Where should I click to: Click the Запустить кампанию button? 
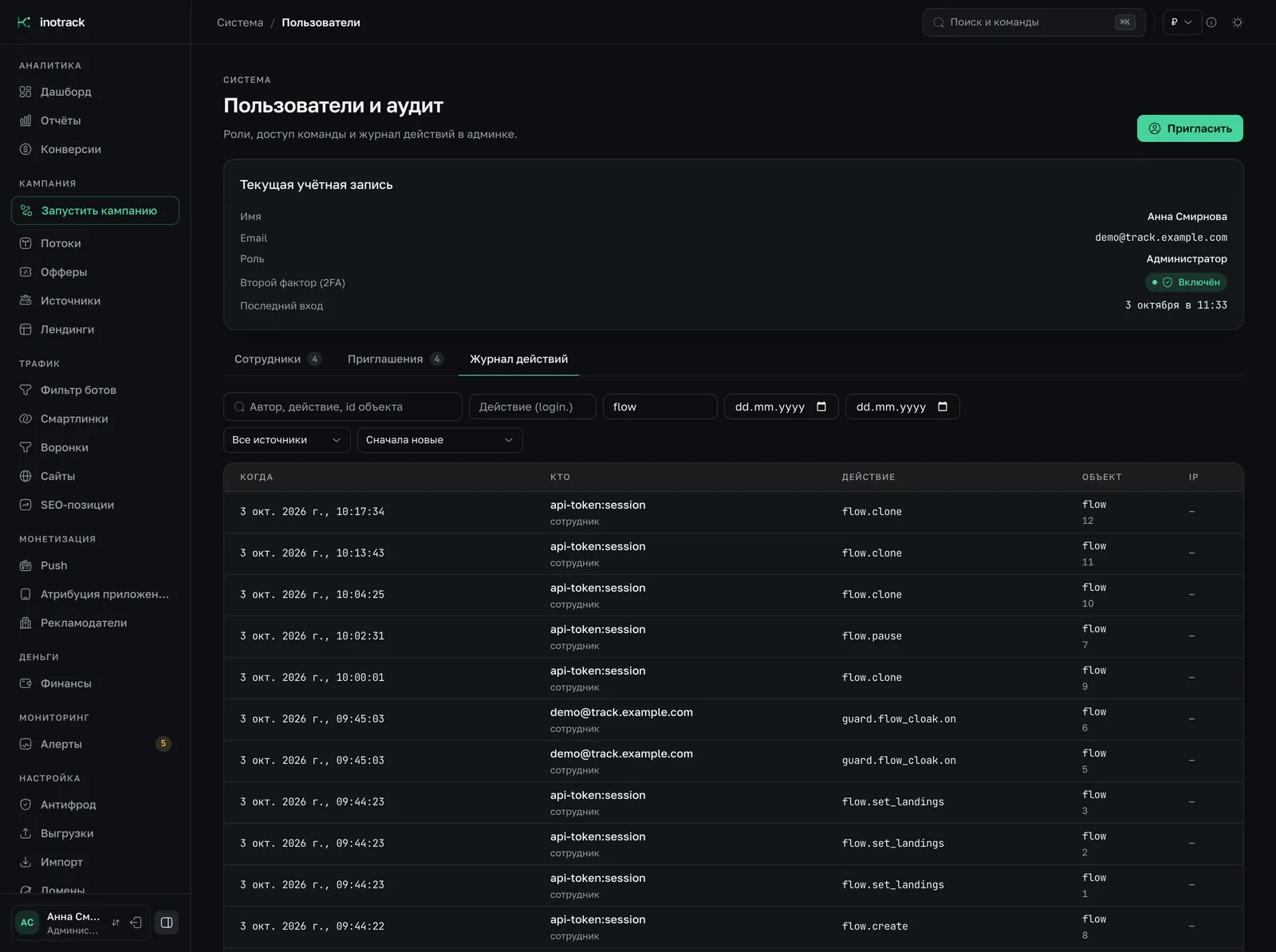[x=95, y=210]
